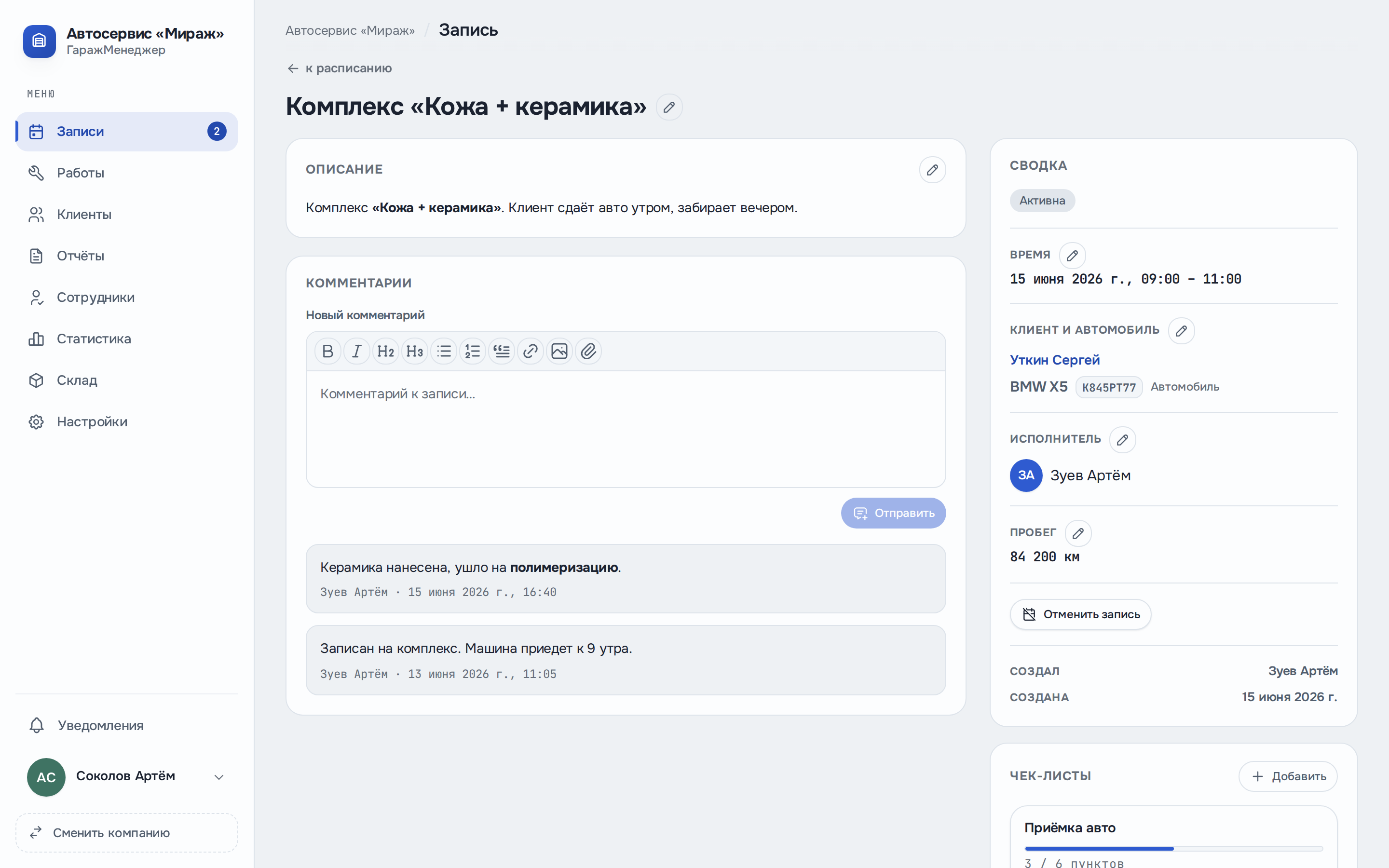Edit Клиент и автомобиль with pencil icon
1389x868 pixels.
1181,331
